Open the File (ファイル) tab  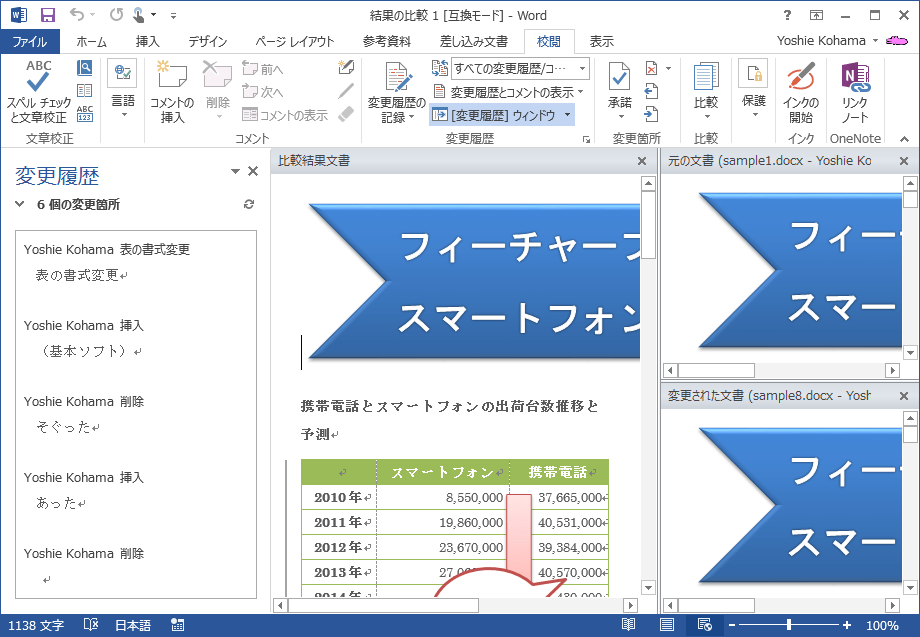pos(30,42)
